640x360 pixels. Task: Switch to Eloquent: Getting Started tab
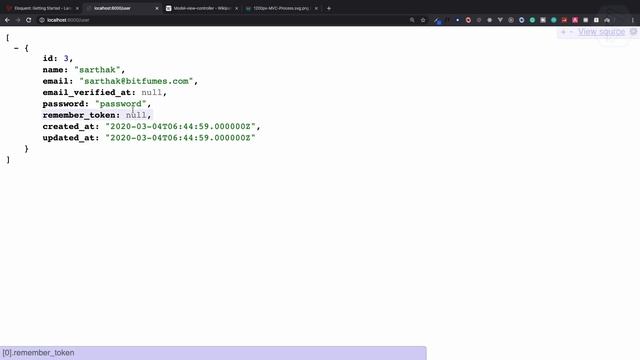tap(42, 8)
